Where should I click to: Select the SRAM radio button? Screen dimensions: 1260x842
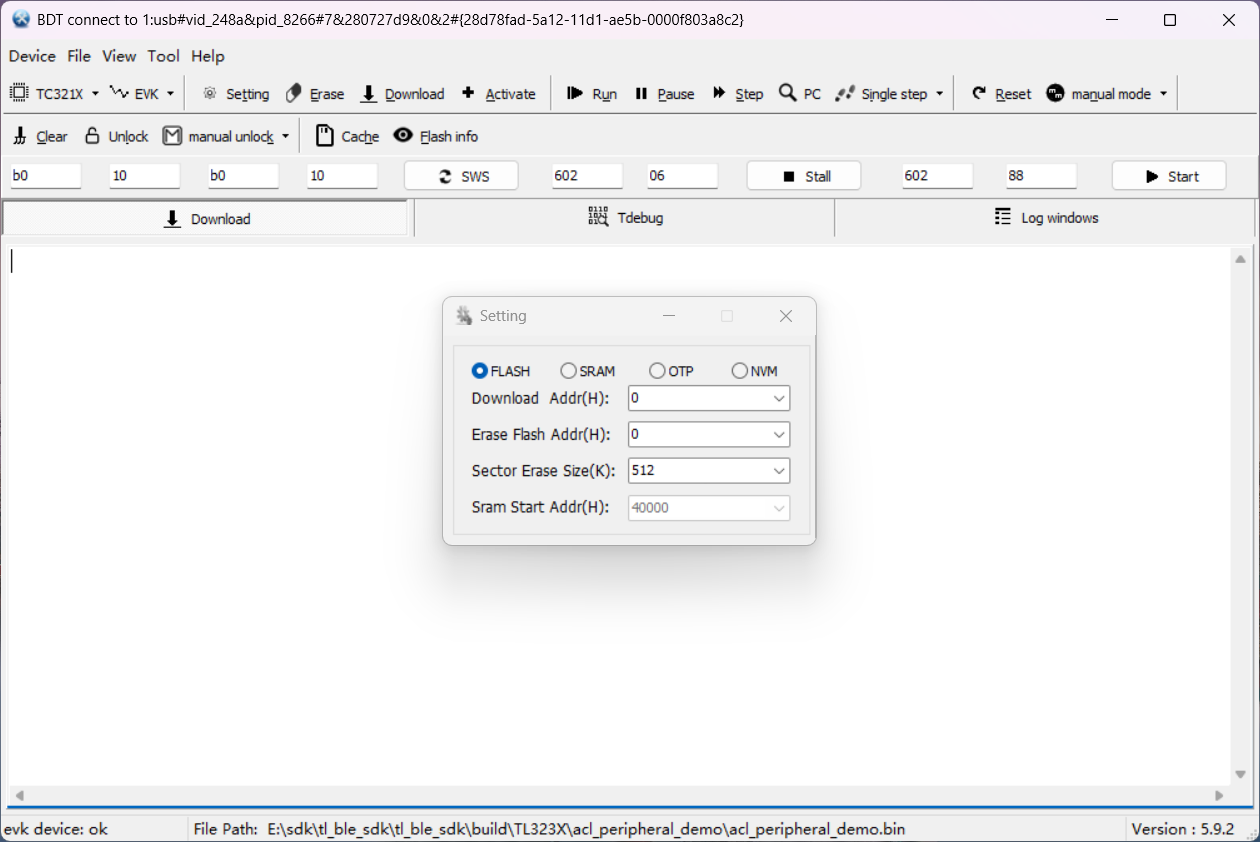click(569, 371)
